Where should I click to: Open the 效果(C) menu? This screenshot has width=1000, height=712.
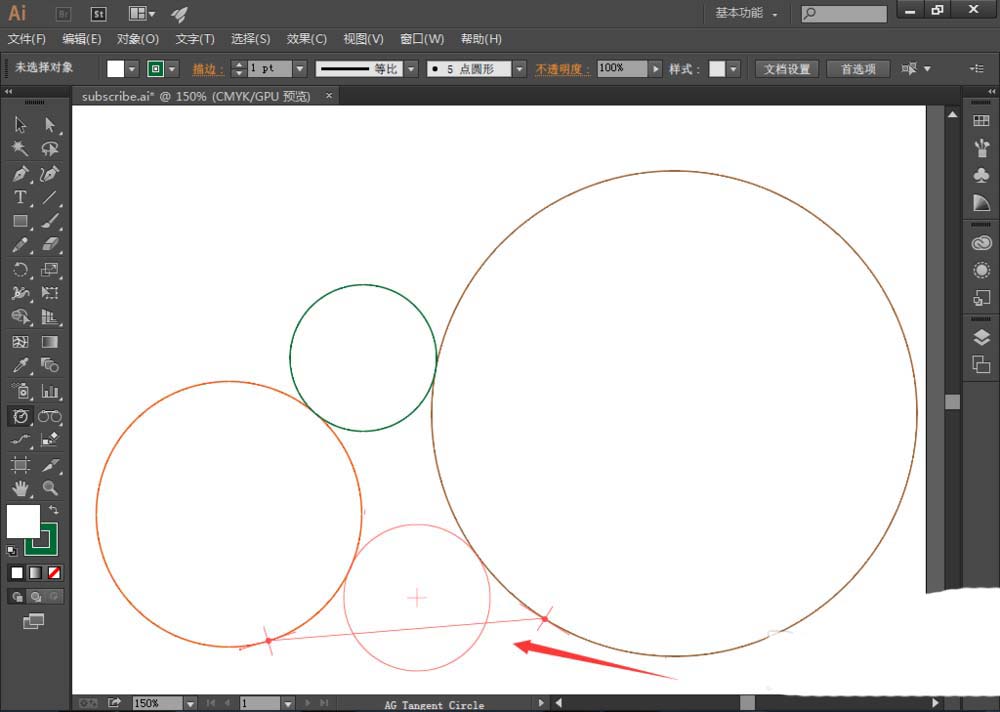(306, 39)
